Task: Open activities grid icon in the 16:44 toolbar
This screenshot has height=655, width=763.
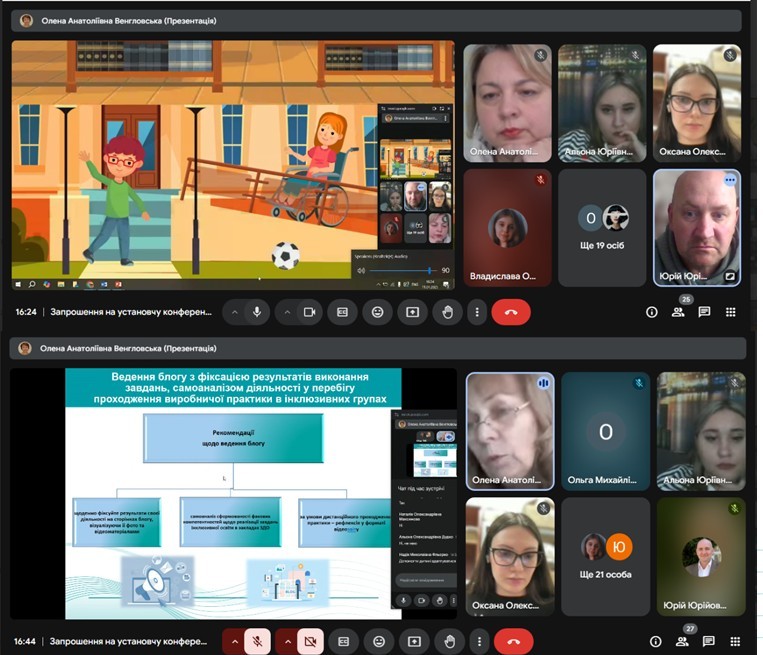Action: (733, 641)
